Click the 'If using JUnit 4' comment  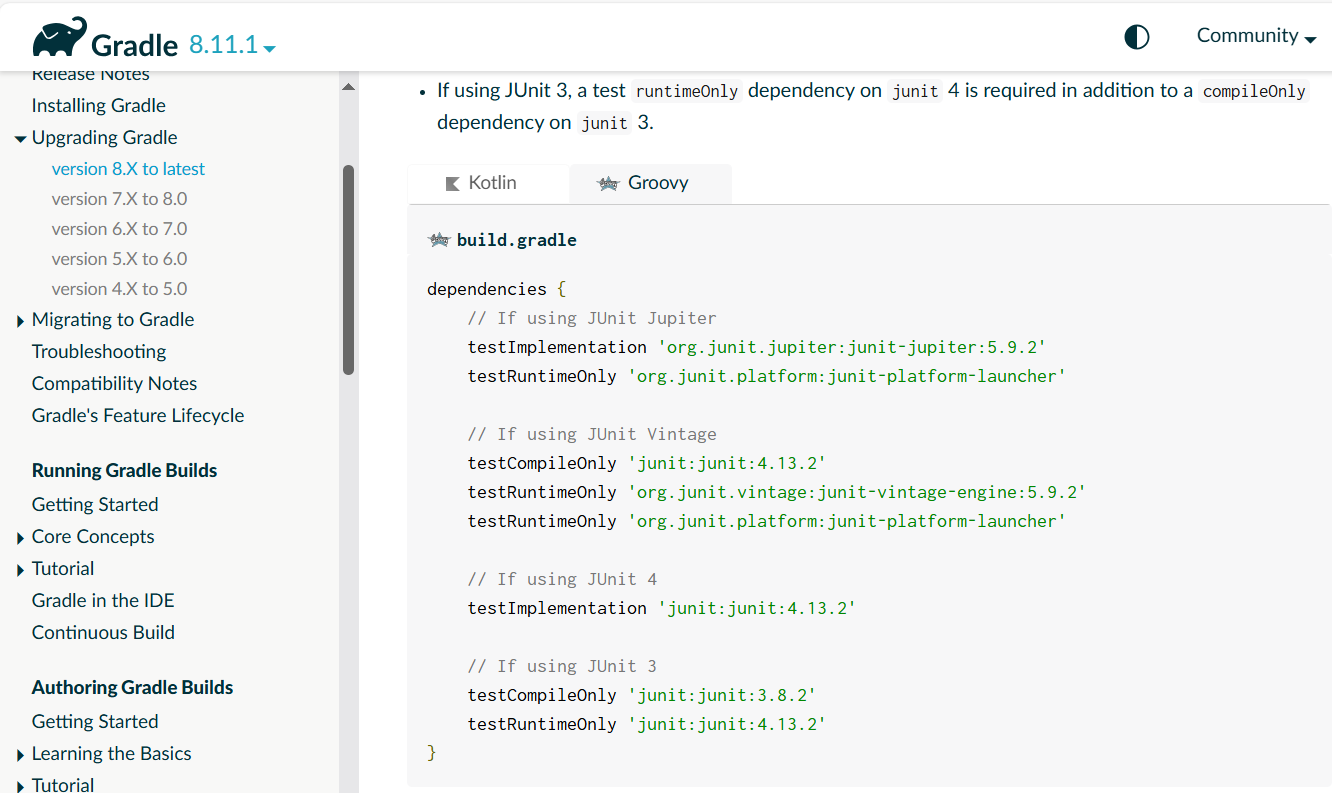click(x=562, y=579)
